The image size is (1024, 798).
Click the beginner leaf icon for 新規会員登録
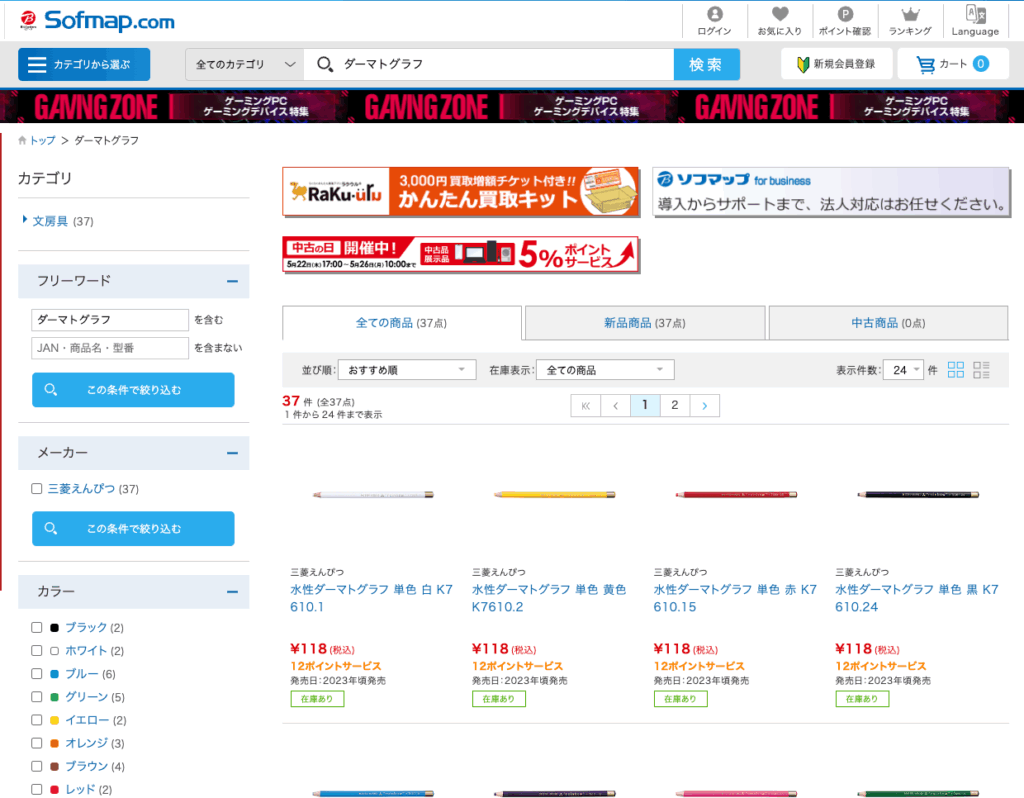pos(803,64)
